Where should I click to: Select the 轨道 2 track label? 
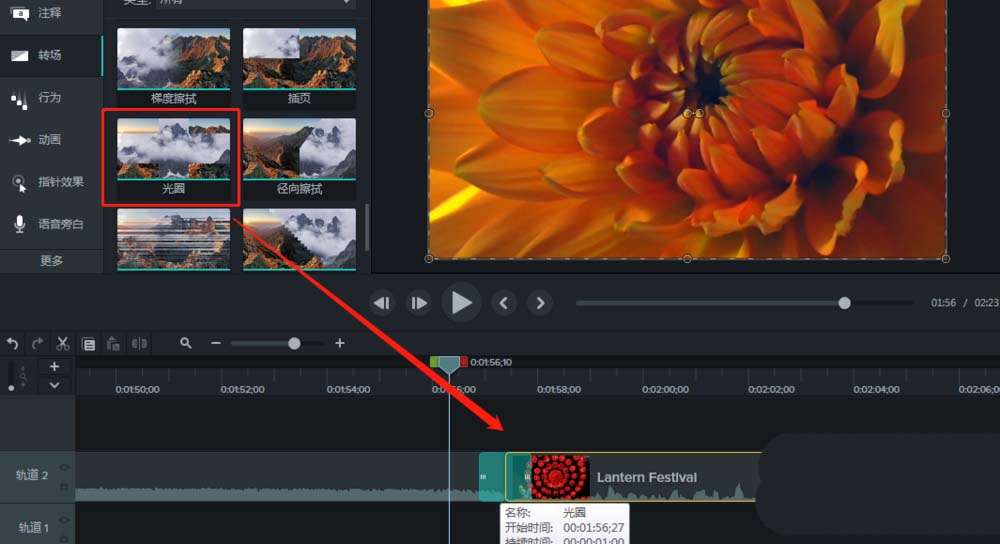click(32, 475)
